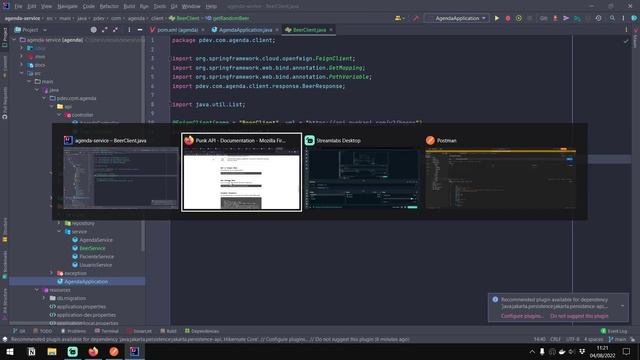Image resolution: width=640 pixels, height=360 pixels.
Task: Open the Tools menu
Action: (x=160, y=7)
